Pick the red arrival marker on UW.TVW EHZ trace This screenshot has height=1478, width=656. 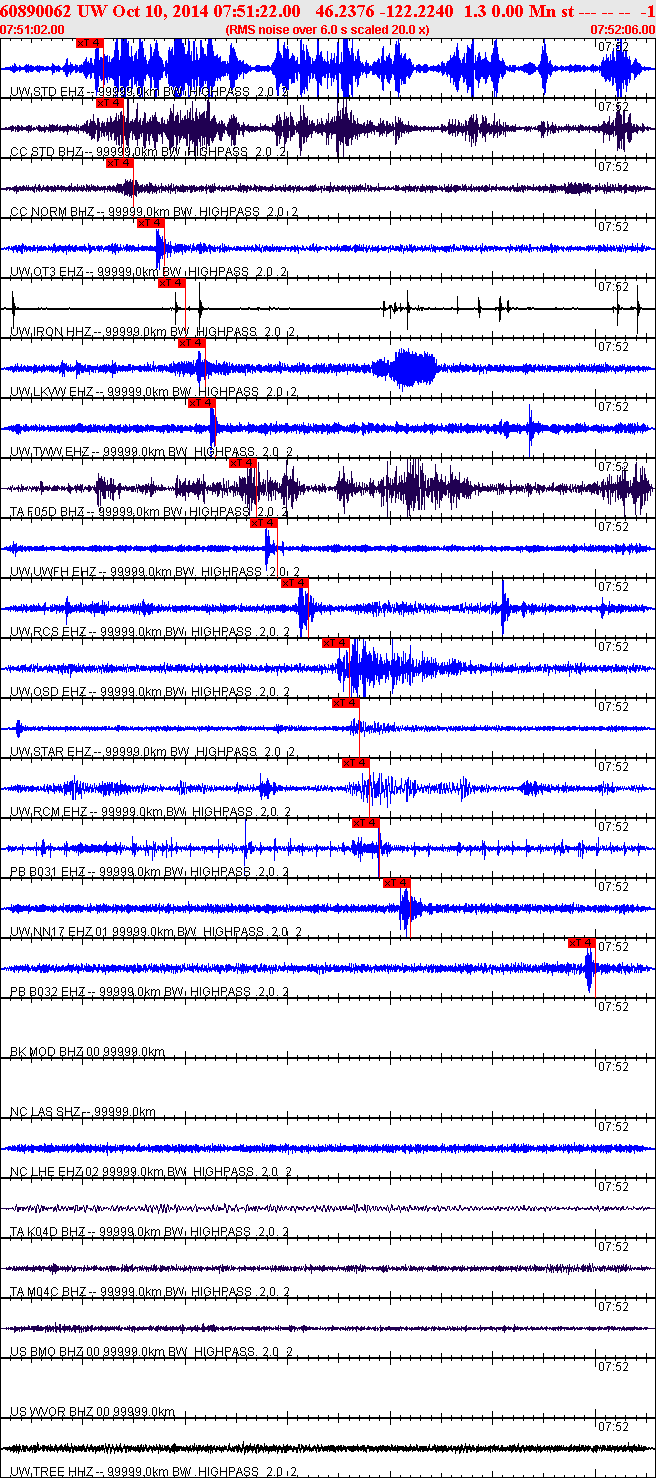click(x=201, y=403)
